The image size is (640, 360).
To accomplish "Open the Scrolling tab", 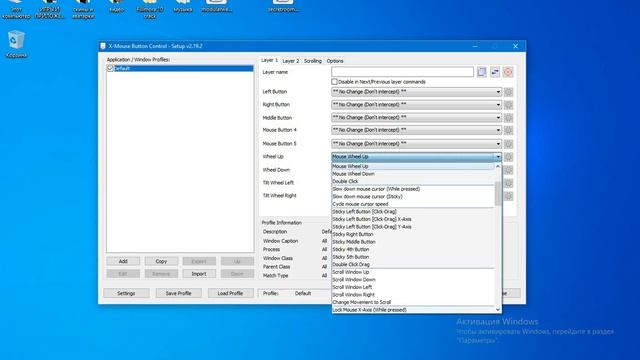I will [x=313, y=61].
